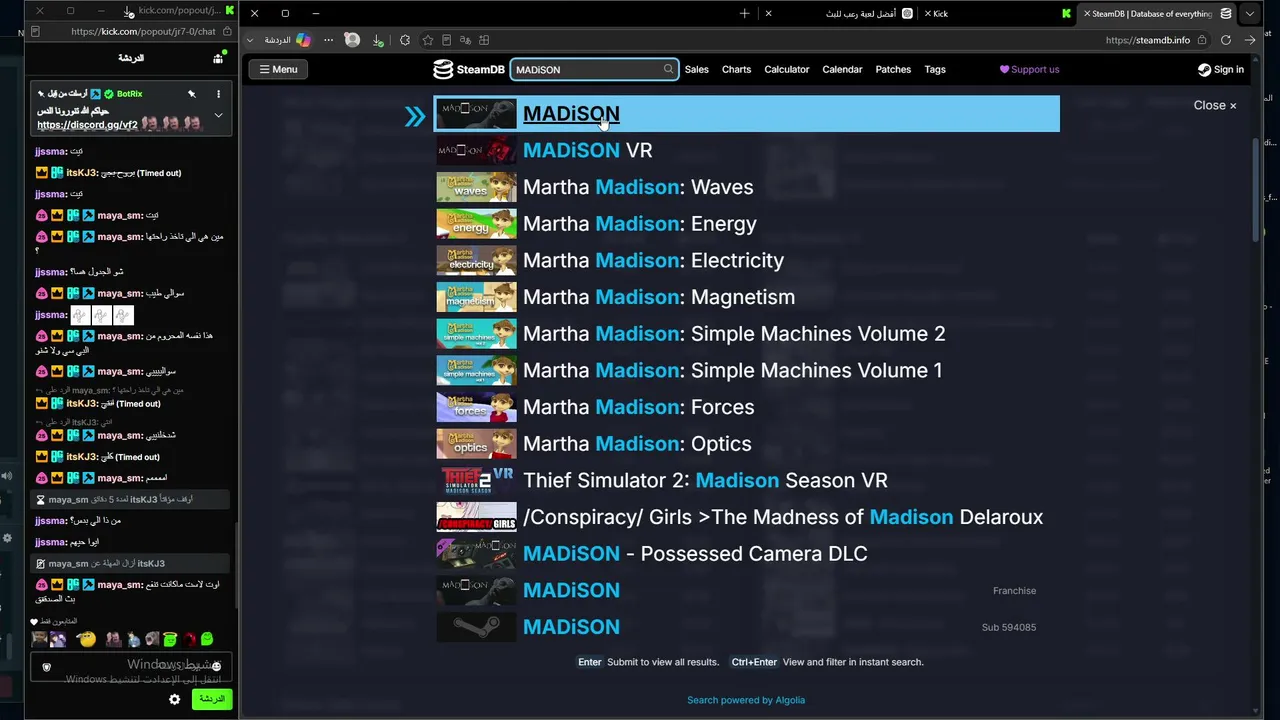Image resolution: width=1280 pixels, height=720 pixels.
Task: Open the MADiSON VR result
Action: [x=746, y=151]
